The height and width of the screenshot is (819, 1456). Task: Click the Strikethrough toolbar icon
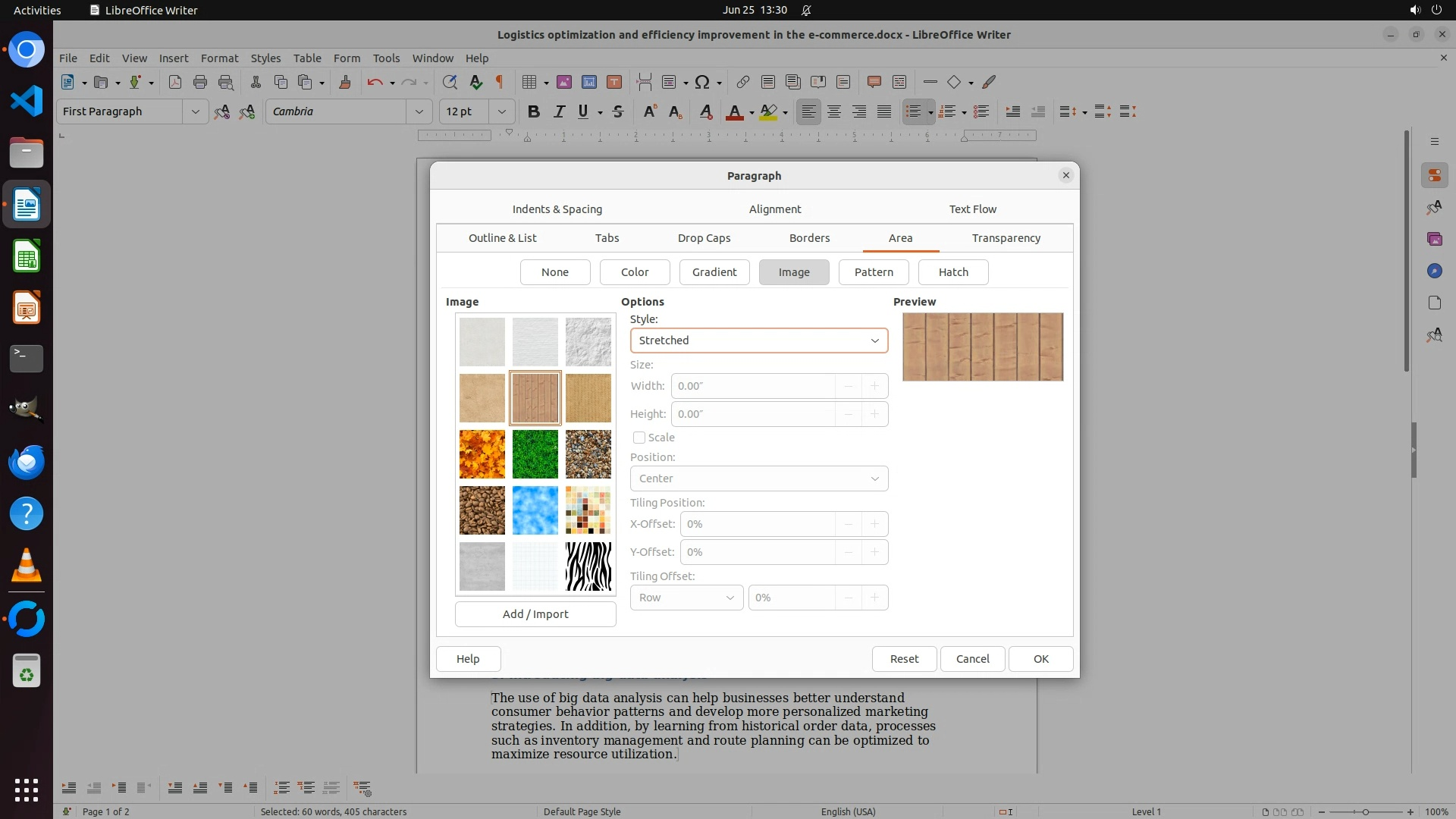[618, 111]
